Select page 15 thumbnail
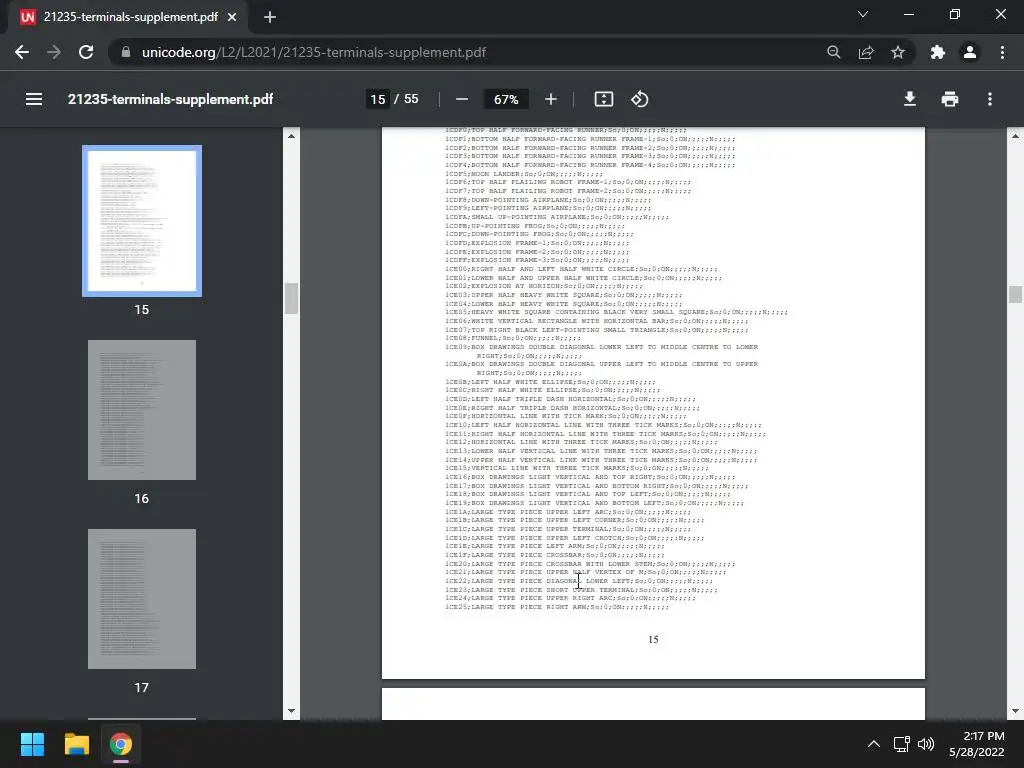The image size is (1024, 768). point(142,221)
